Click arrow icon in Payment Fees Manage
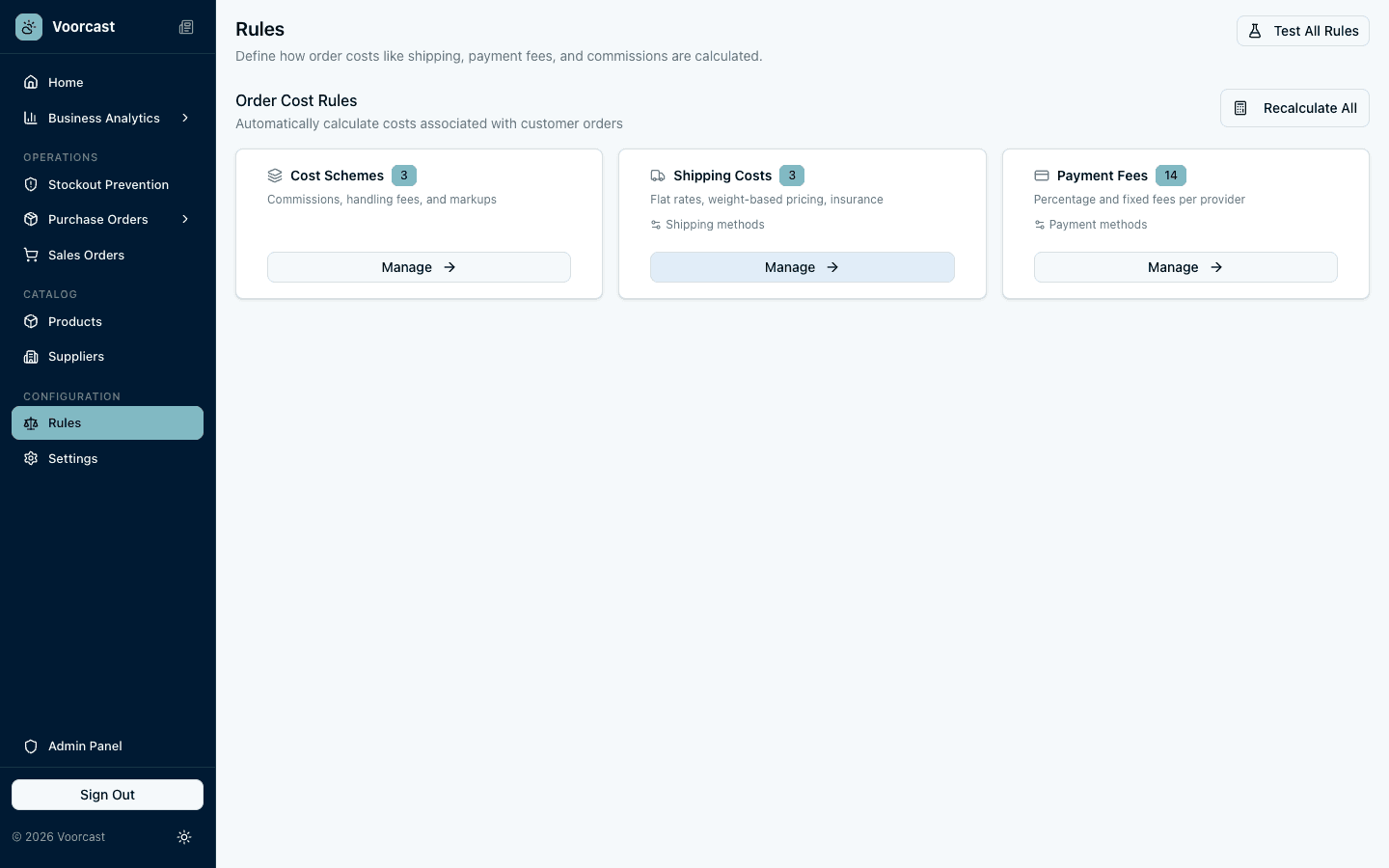 click(x=1216, y=267)
